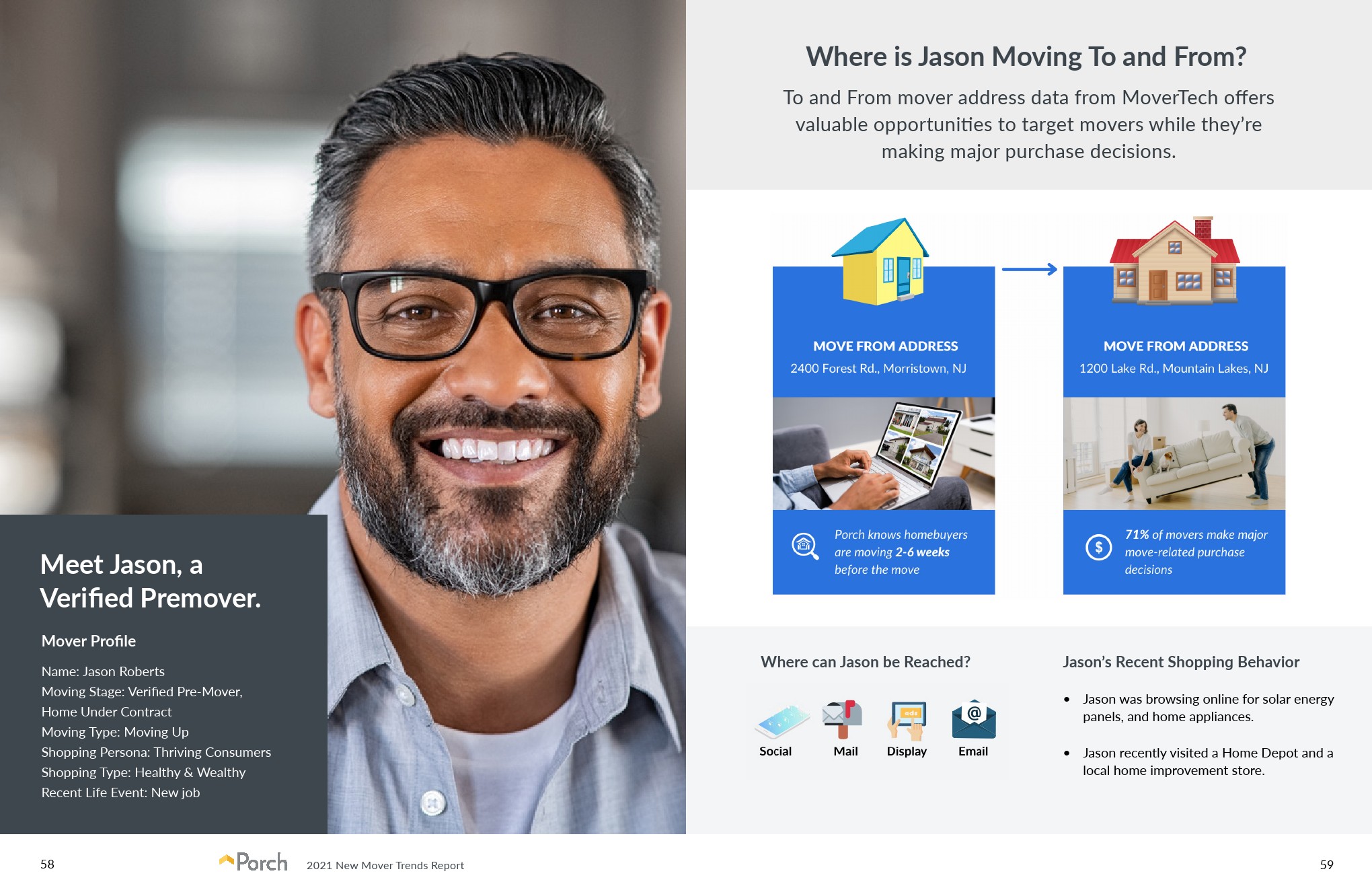Click the 'Where is Jason Moving' heading
The height and width of the screenshot is (888, 1372).
click(x=1026, y=57)
